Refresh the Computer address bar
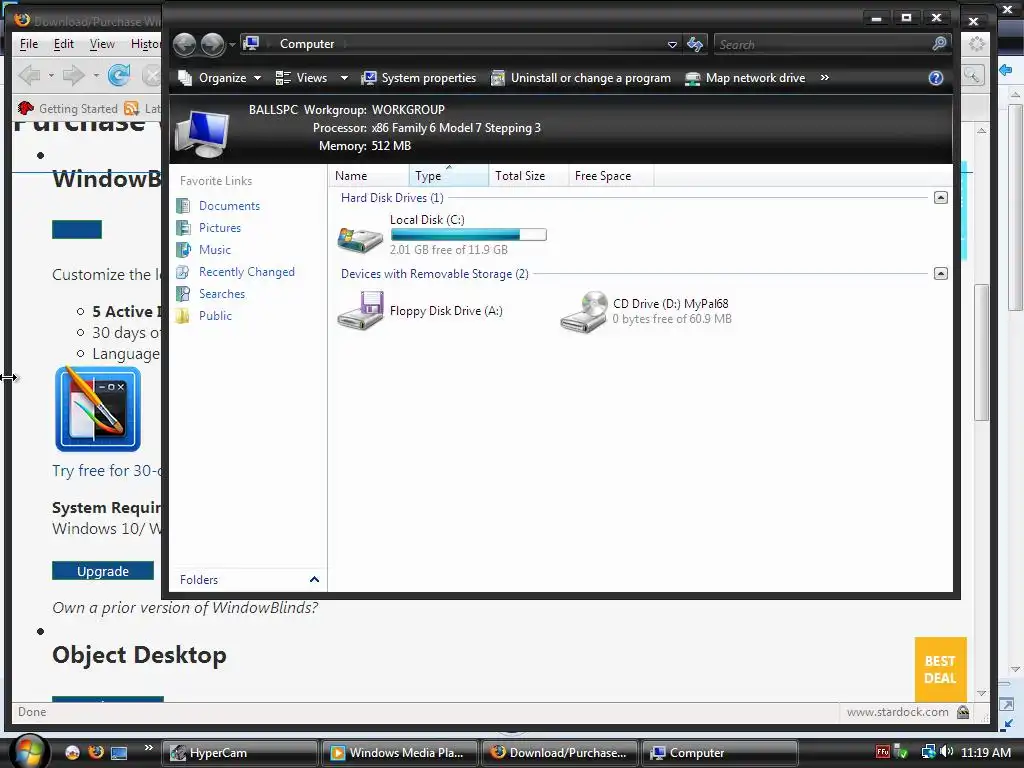The image size is (1024, 768). pyautogui.click(x=695, y=44)
